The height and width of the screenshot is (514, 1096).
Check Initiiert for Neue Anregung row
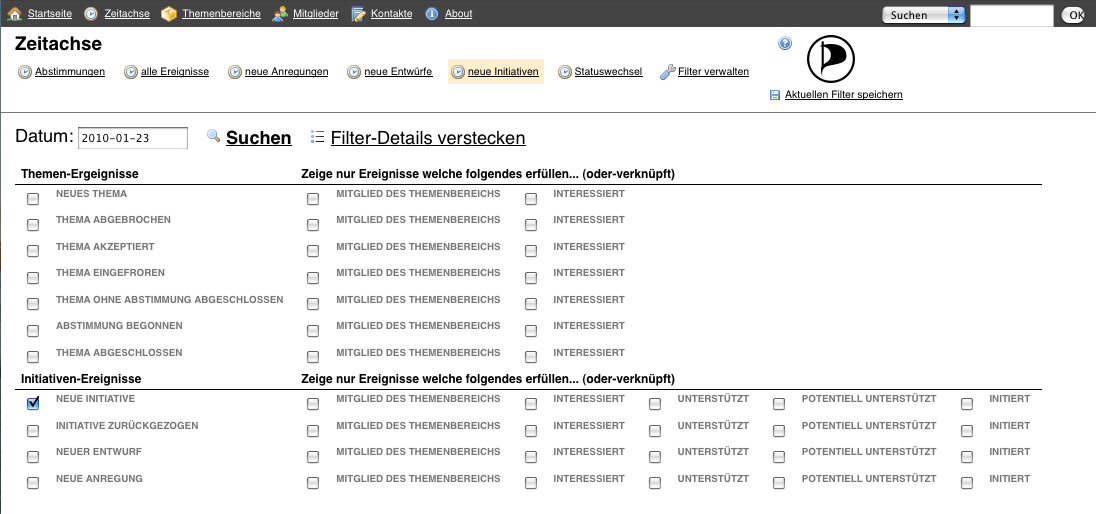(967, 484)
